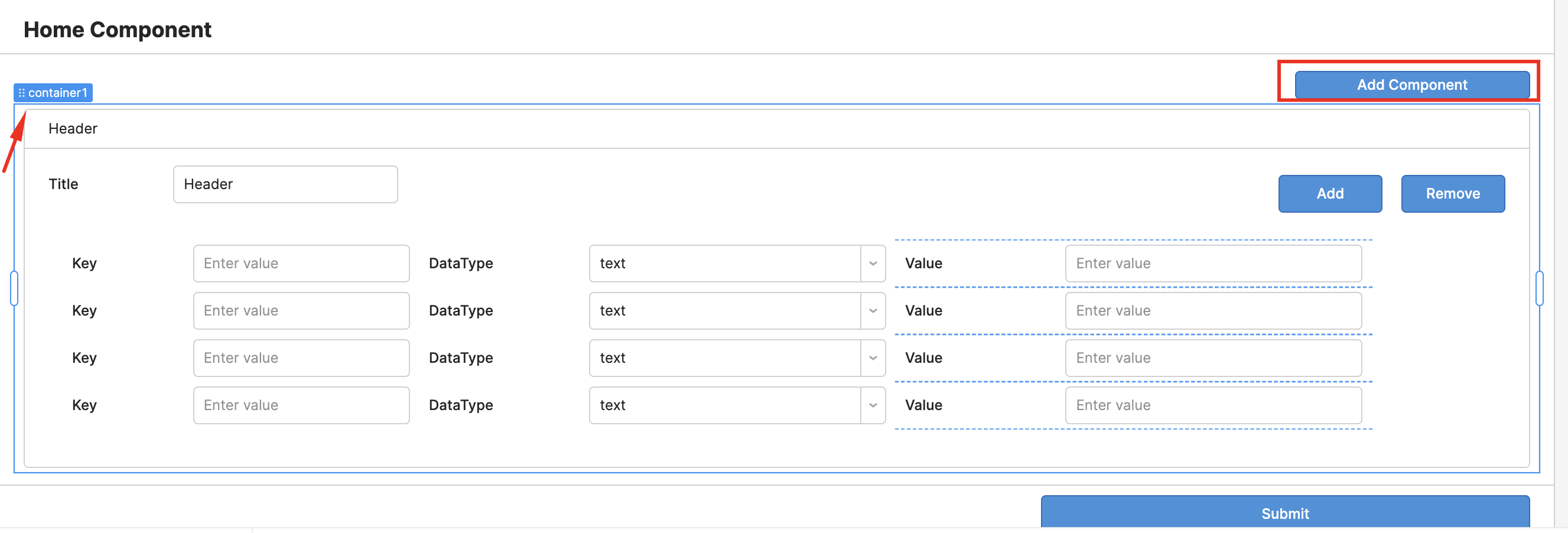The height and width of the screenshot is (533, 1568).
Task: Click the Add Component button
Action: (1411, 84)
